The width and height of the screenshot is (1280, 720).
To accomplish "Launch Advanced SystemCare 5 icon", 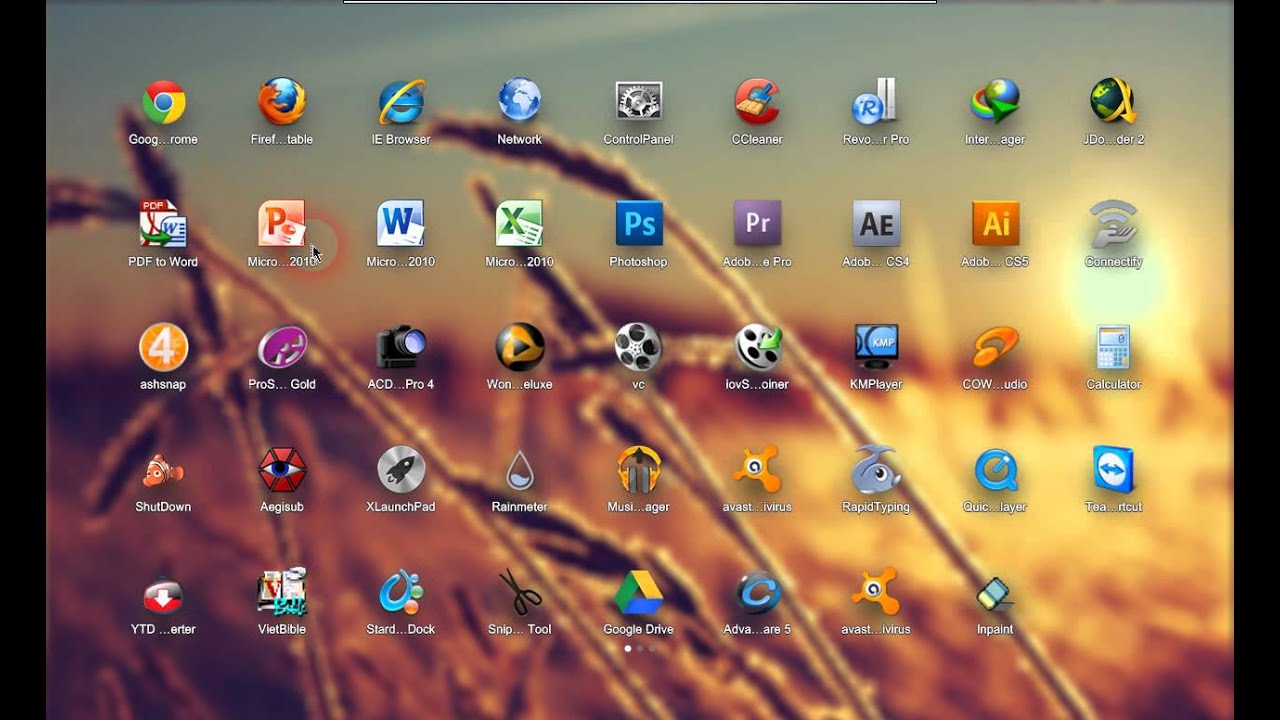I will click(x=757, y=592).
